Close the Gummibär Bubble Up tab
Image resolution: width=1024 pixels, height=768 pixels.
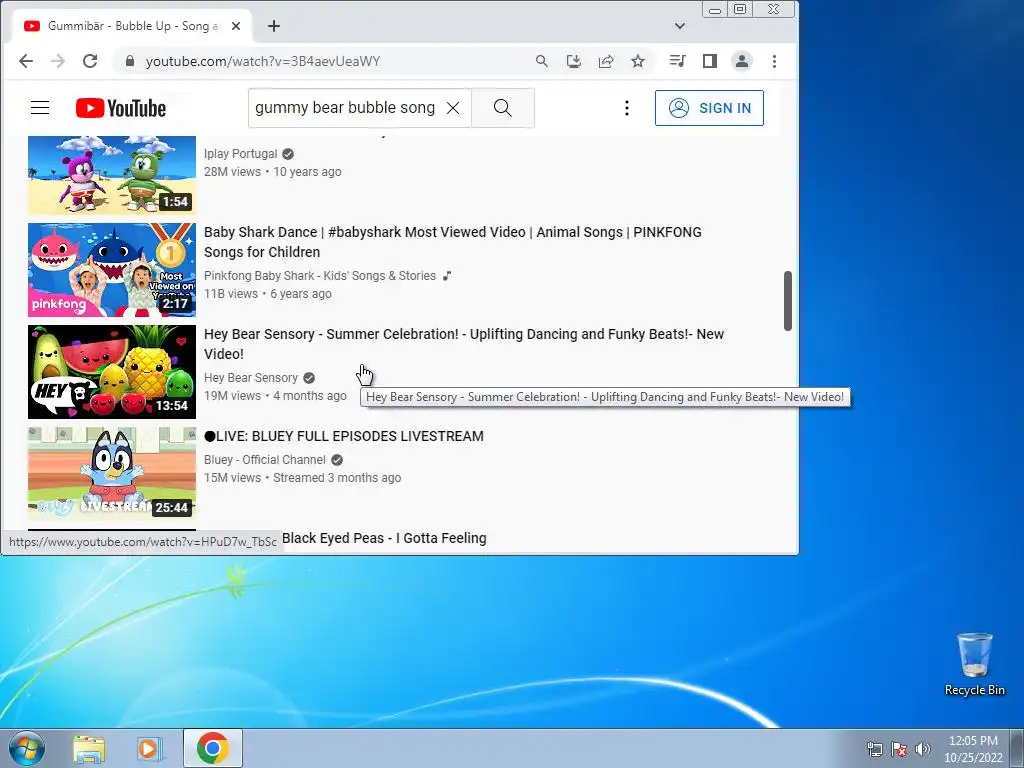click(x=236, y=26)
